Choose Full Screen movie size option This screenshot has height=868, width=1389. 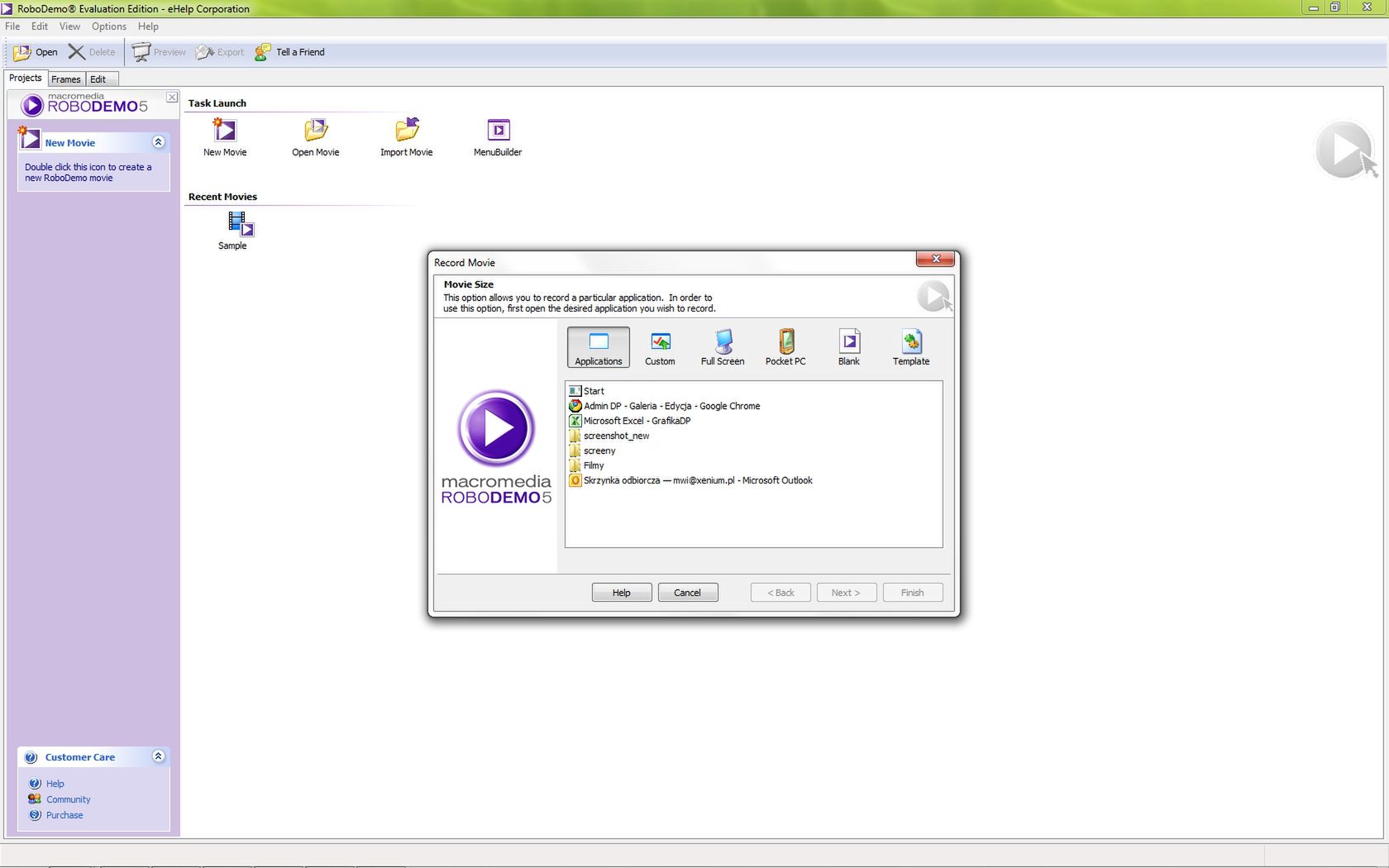point(723,347)
